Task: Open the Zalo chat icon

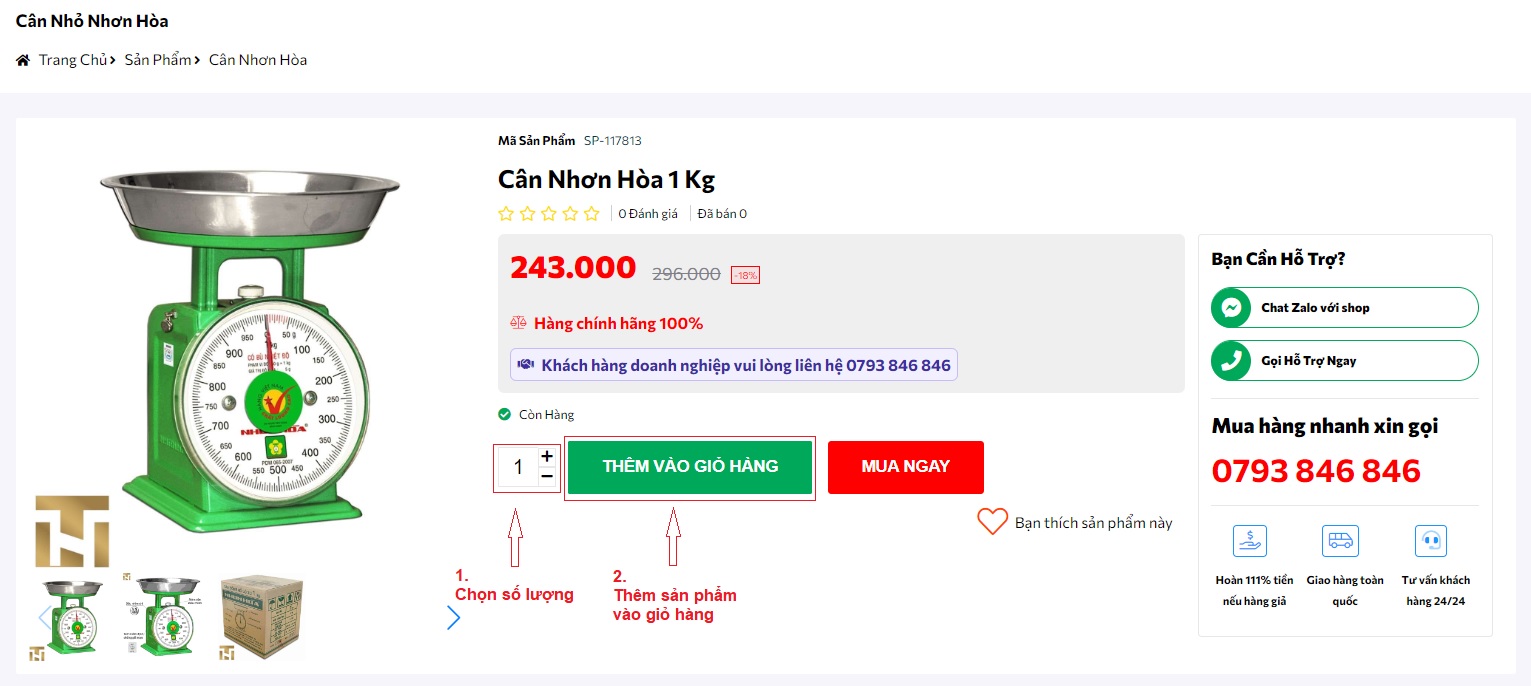Action: [x=1231, y=307]
